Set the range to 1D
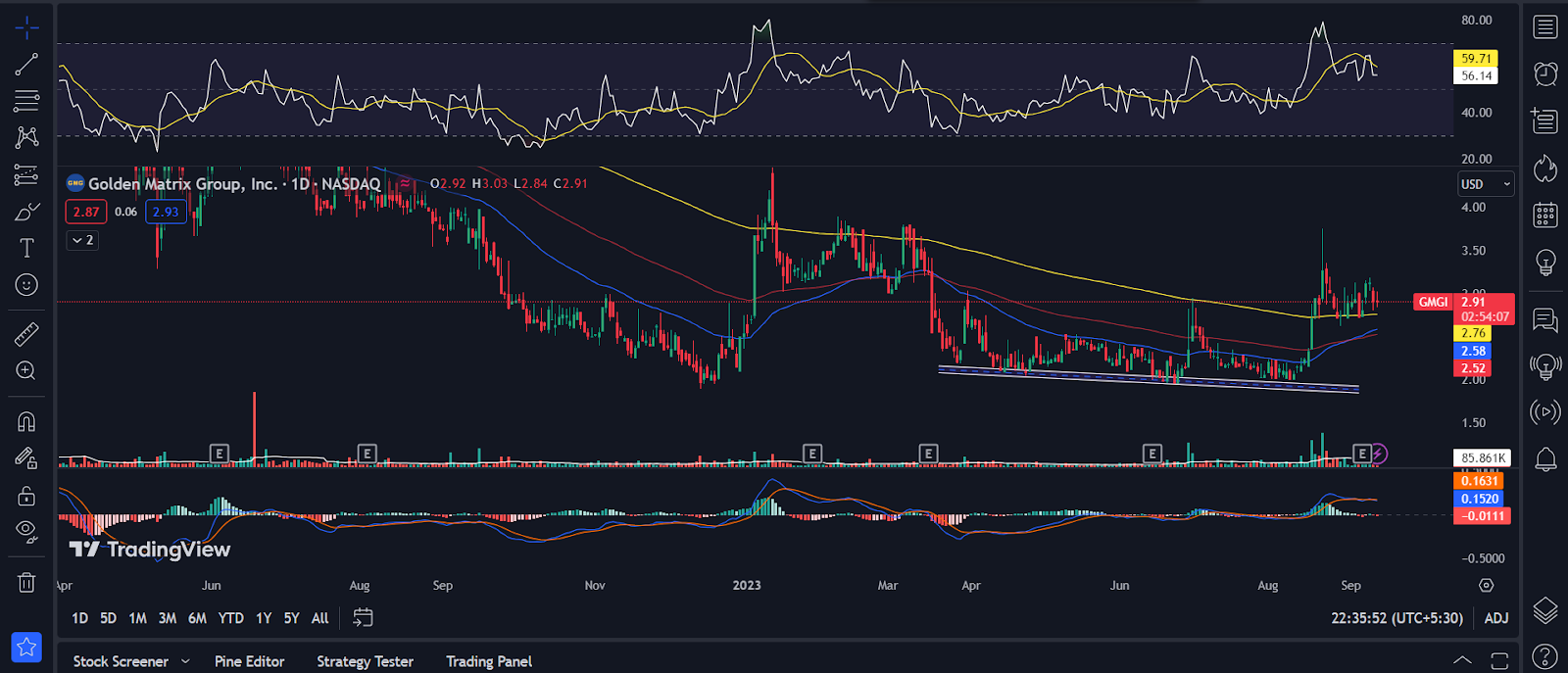The image size is (1568, 673). [x=80, y=618]
